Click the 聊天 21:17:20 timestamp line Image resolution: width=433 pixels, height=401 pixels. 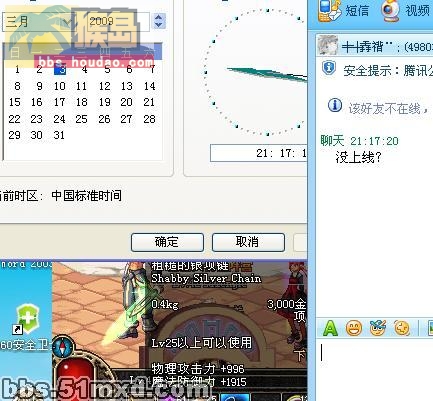(x=359, y=141)
